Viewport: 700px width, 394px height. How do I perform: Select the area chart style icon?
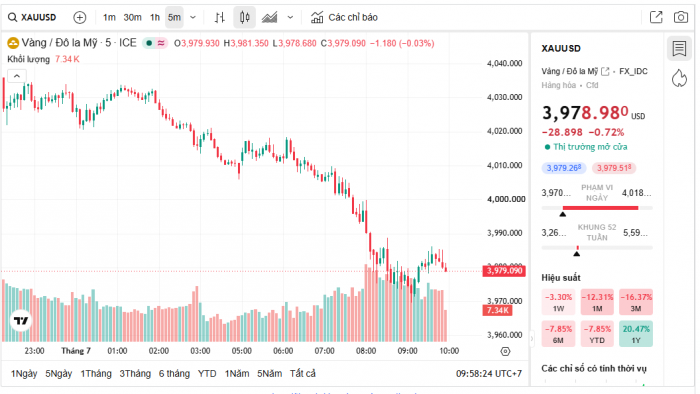[269, 17]
